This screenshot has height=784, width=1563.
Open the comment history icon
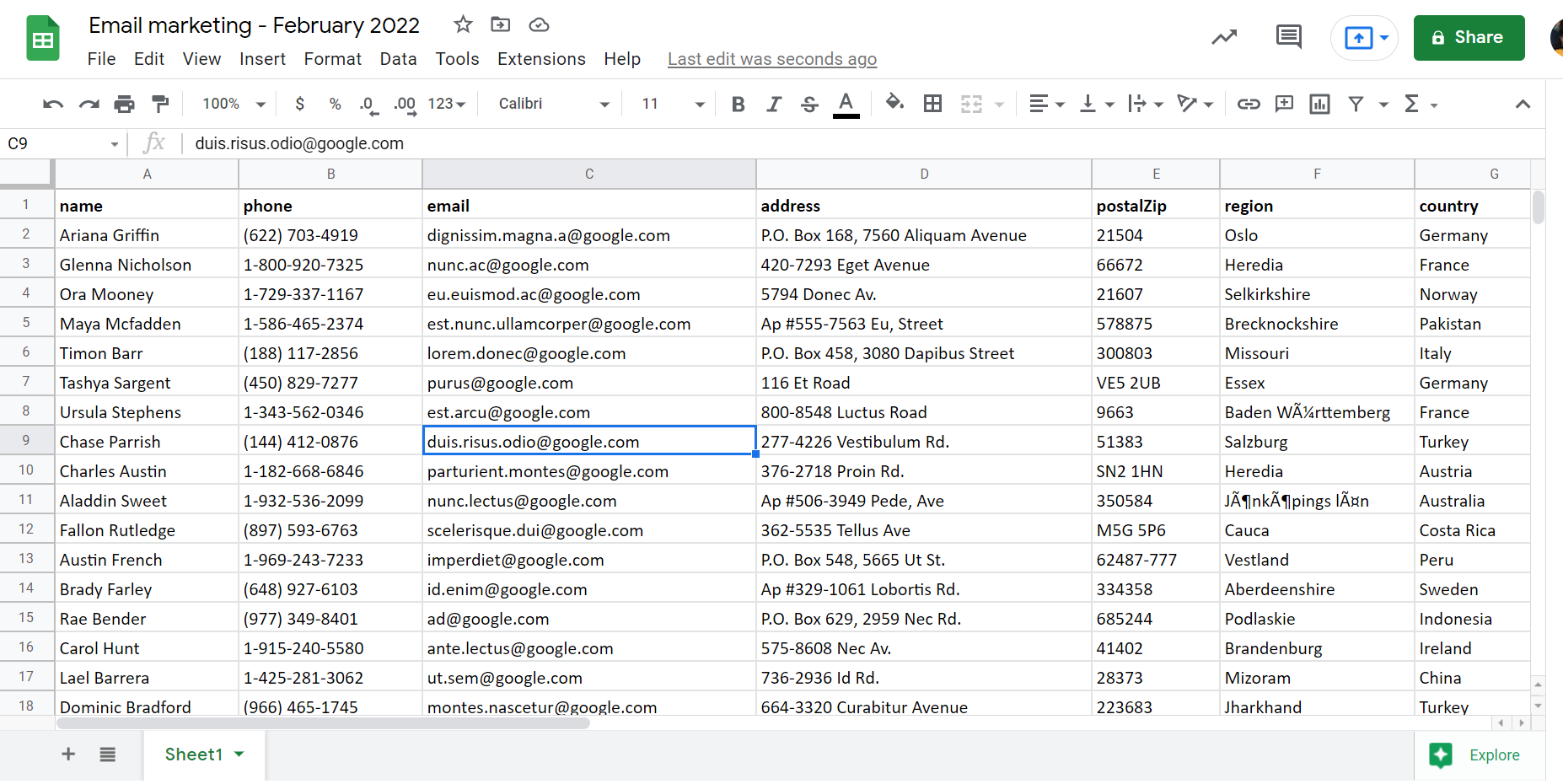[x=1288, y=37]
